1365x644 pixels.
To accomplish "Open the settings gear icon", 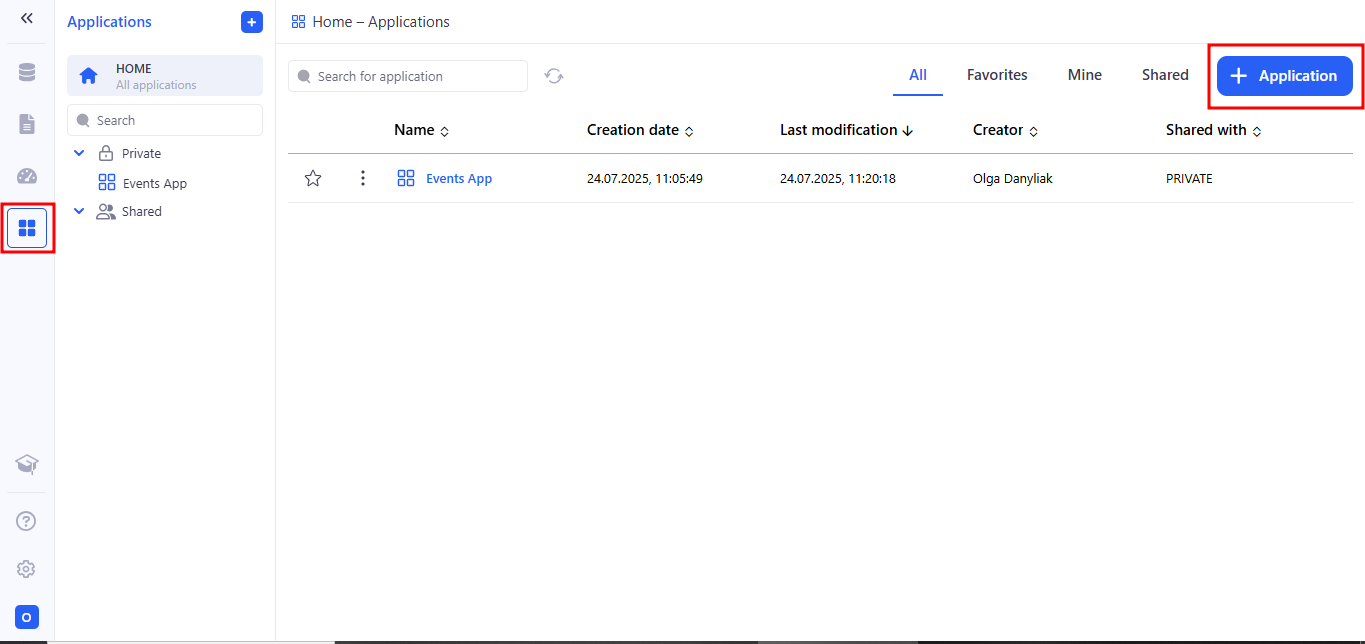I will 27,569.
